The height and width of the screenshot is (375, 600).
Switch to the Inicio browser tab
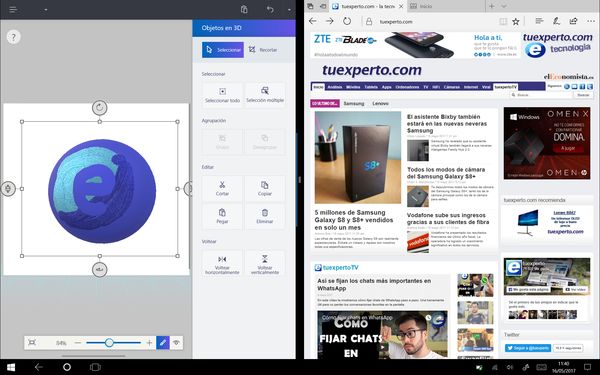[x=445, y=7]
